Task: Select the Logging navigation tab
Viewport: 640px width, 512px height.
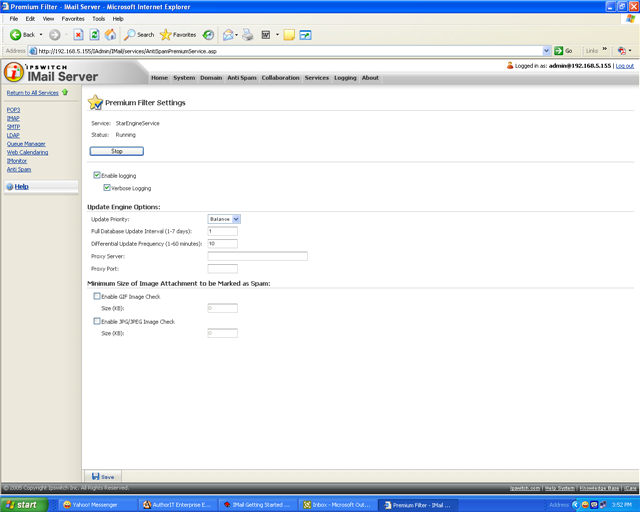Action: [345, 78]
